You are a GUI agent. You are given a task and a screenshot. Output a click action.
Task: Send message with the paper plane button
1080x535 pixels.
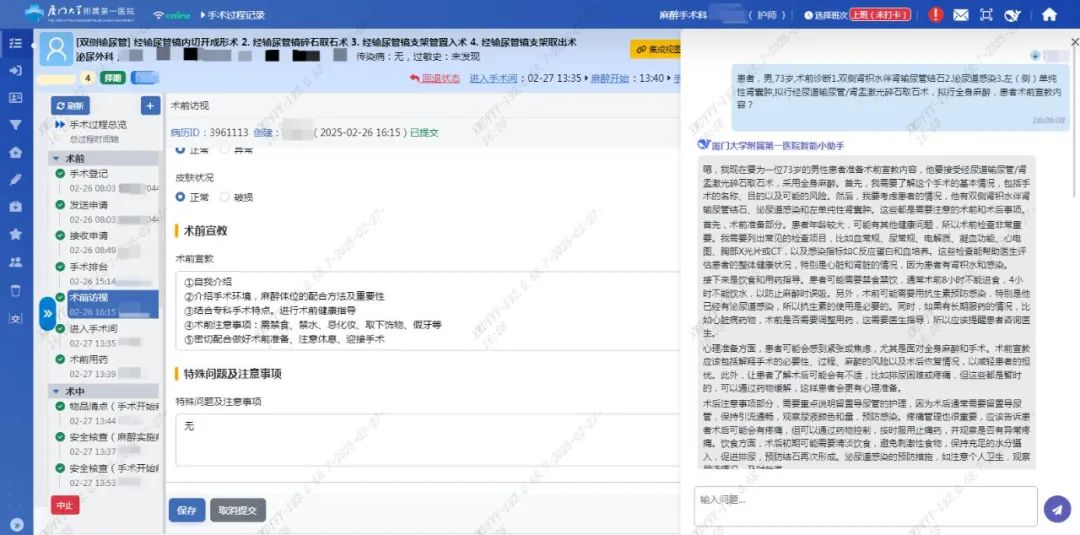coord(1056,508)
